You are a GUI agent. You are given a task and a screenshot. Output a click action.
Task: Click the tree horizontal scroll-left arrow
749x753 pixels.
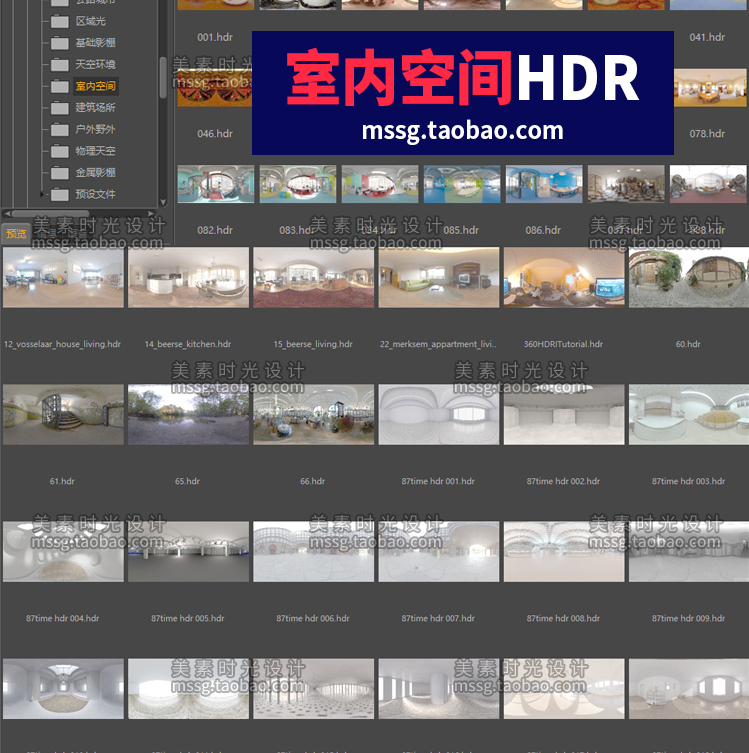tap(7, 213)
